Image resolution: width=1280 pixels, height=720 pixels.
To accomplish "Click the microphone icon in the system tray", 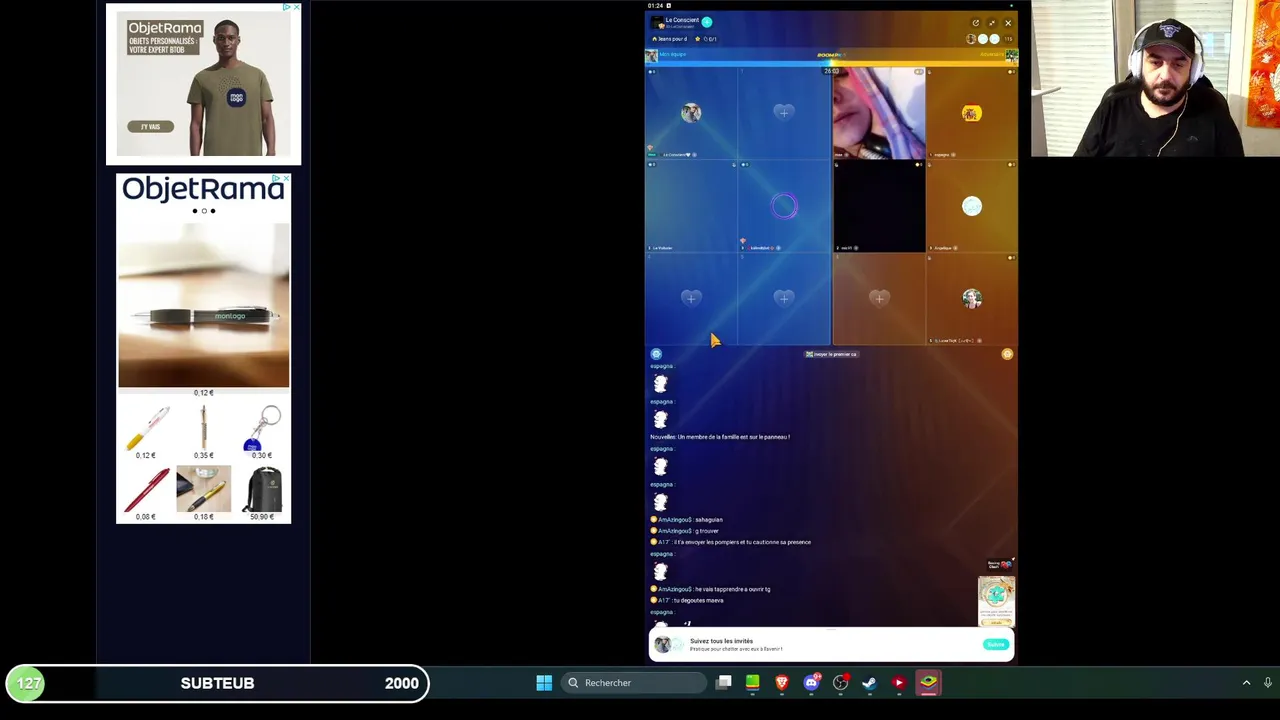I will 1268,683.
